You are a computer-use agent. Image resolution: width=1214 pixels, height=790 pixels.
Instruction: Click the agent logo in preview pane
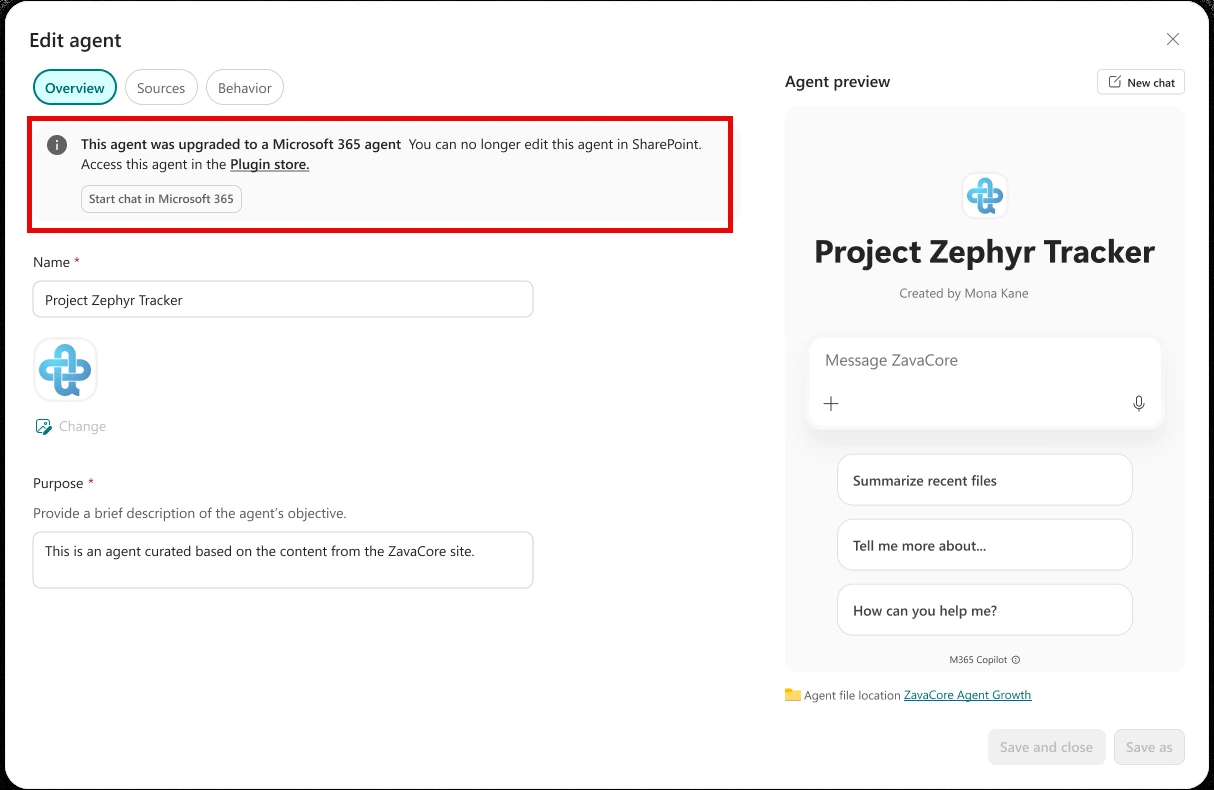(985, 195)
